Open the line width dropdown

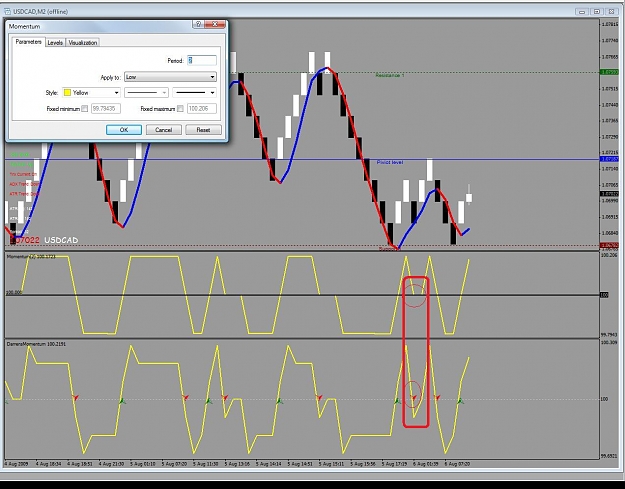[195, 93]
